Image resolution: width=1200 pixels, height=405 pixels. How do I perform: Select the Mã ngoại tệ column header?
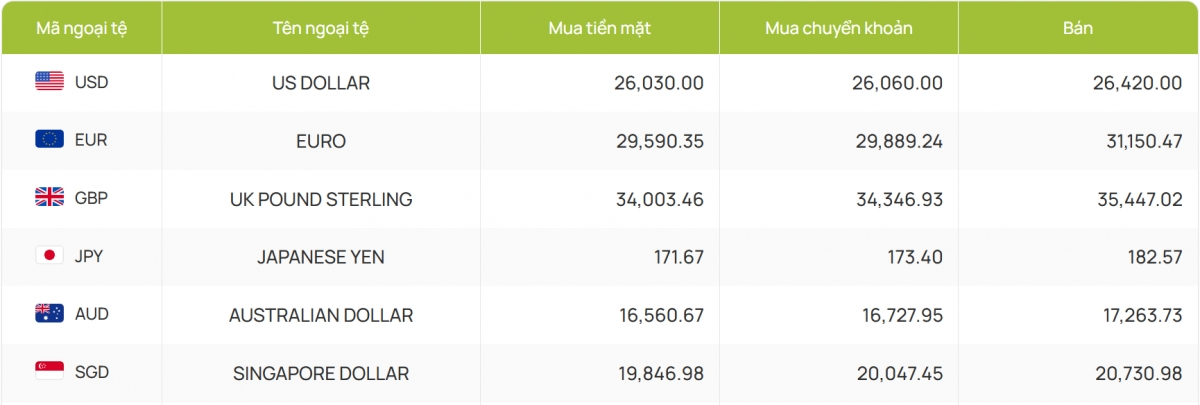point(81,28)
